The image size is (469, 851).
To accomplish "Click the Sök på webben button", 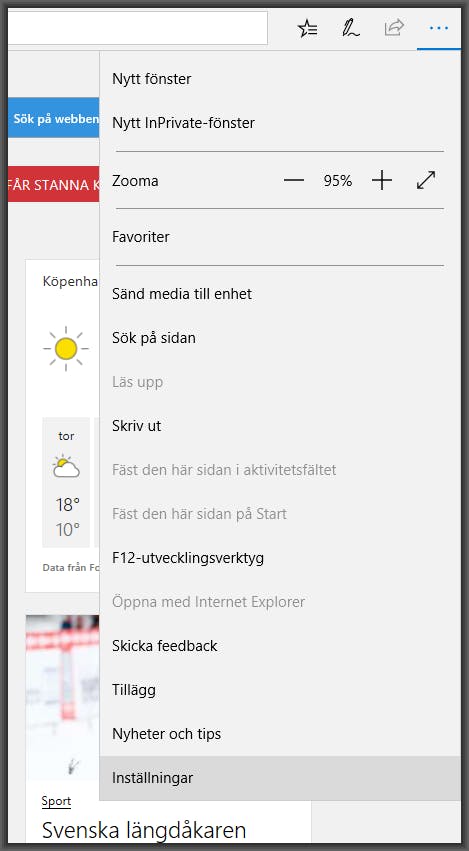I will [x=54, y=118].
